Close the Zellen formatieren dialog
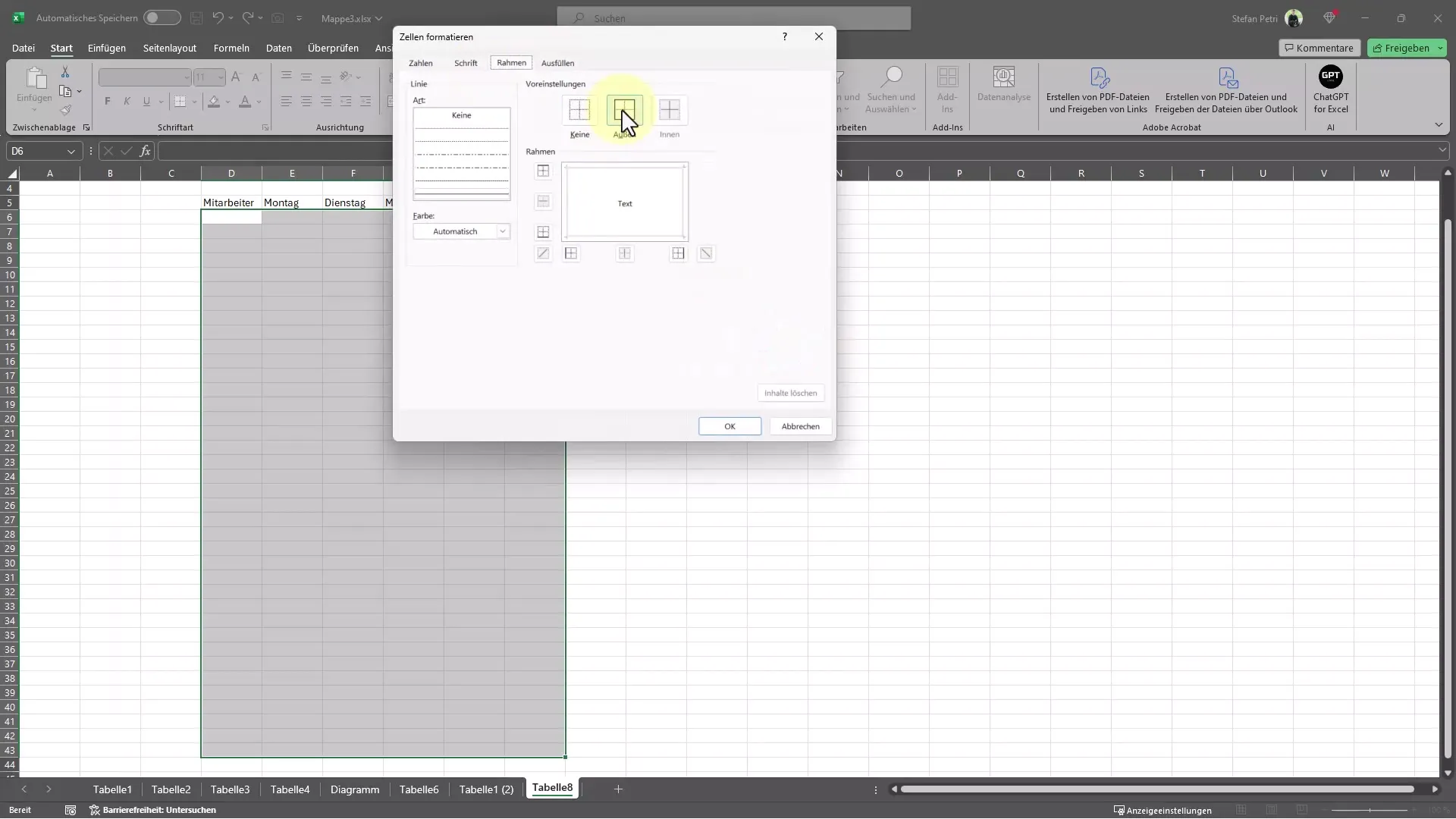The image size is (1456, 819). (819, 36)
